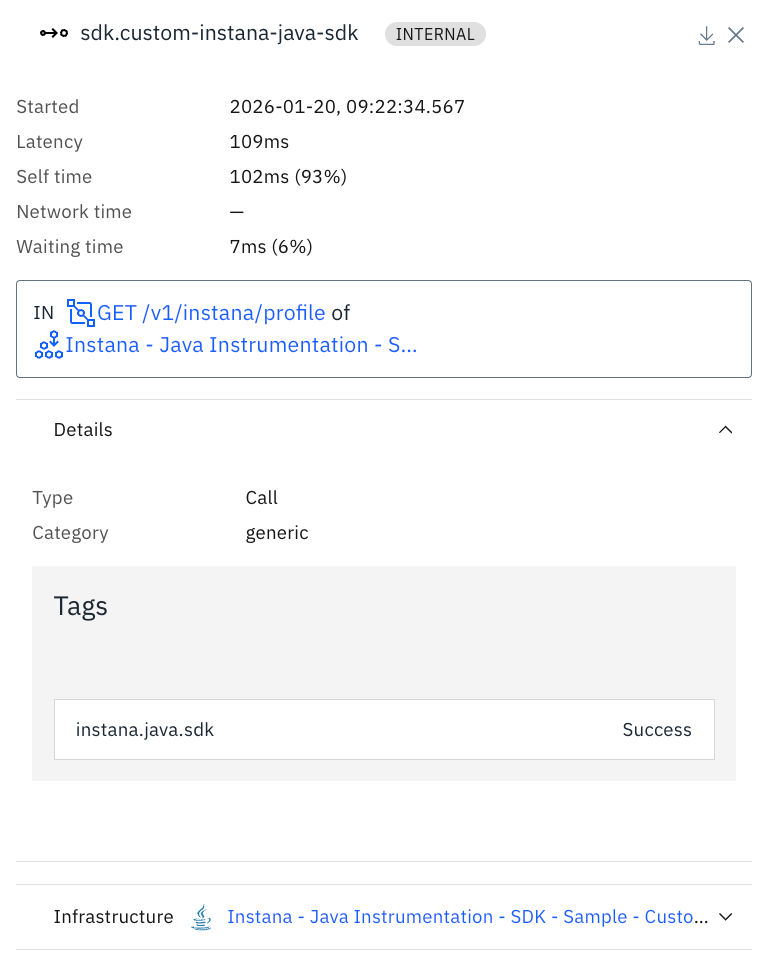Click the Network time label
The height and width of the screenshot is (964, 772).
click(x=74, y=212)
